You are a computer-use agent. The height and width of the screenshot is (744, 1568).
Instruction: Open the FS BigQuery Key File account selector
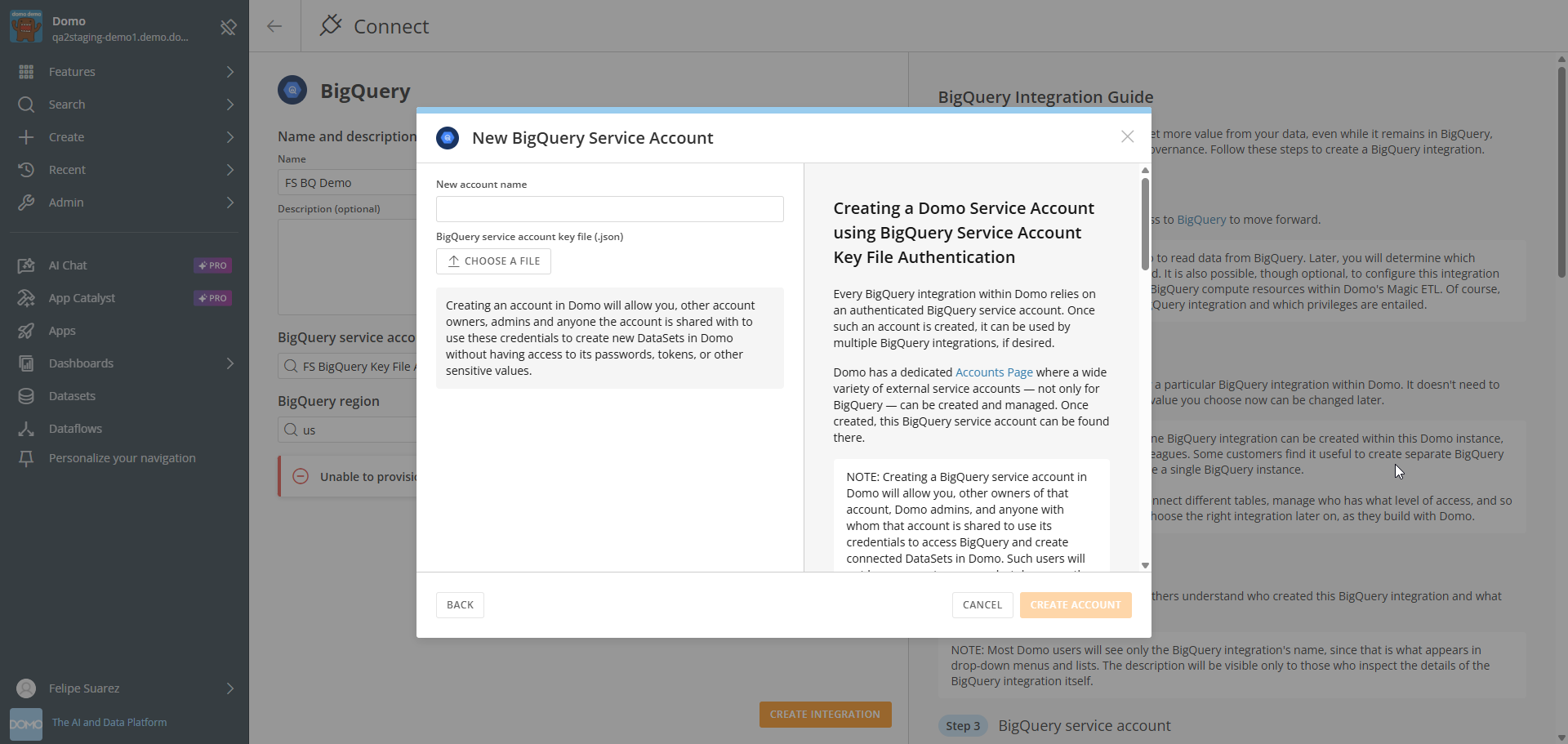347,366
